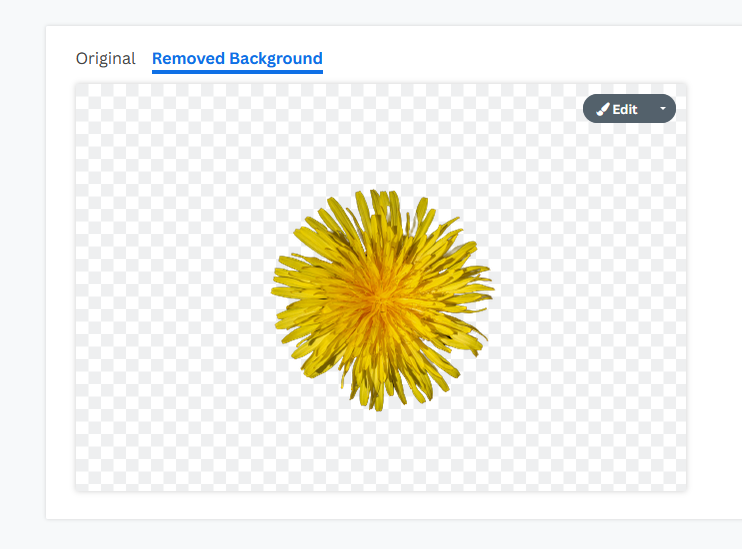This screenshot has width=742, height=549.
Task: Click the checkerboard above the dandelion
Action: (379, 137)
